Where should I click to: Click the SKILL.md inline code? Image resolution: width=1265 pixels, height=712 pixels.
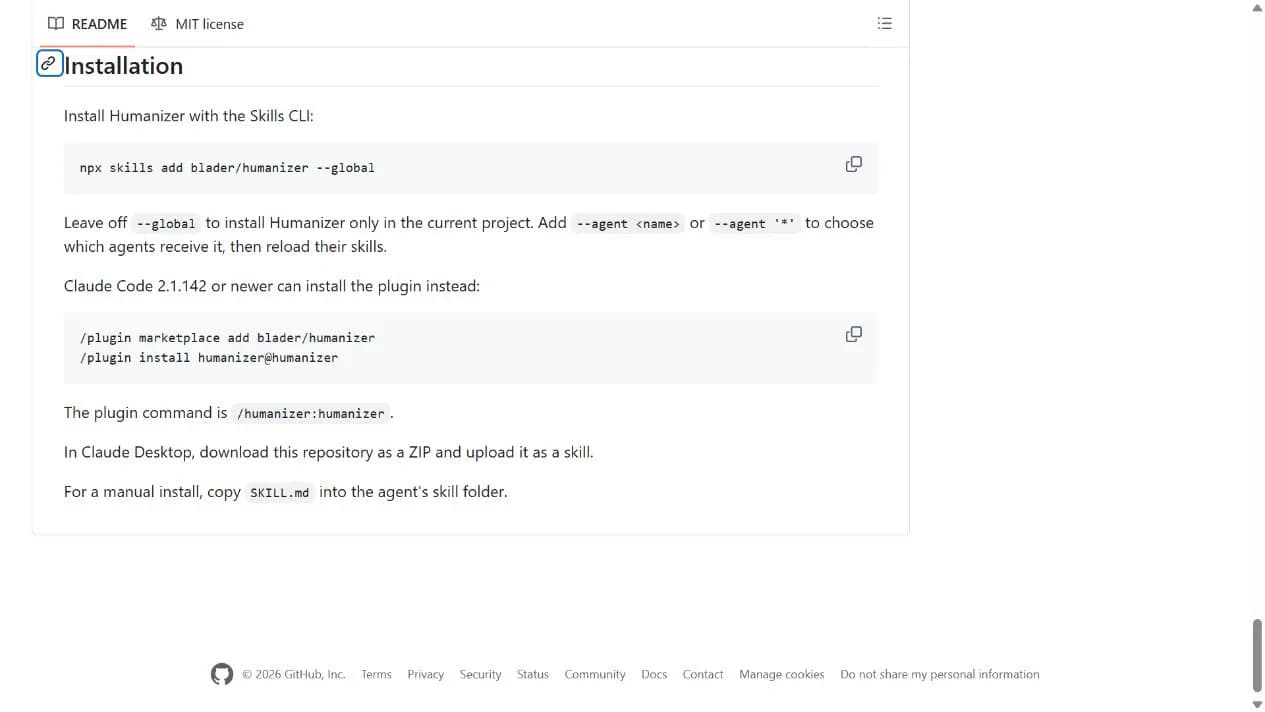279,493
